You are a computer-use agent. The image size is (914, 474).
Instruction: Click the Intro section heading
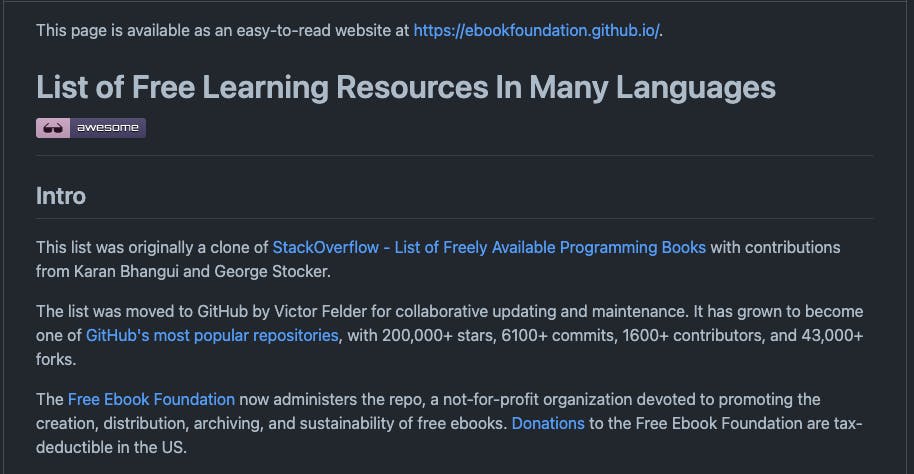(61, 196)
